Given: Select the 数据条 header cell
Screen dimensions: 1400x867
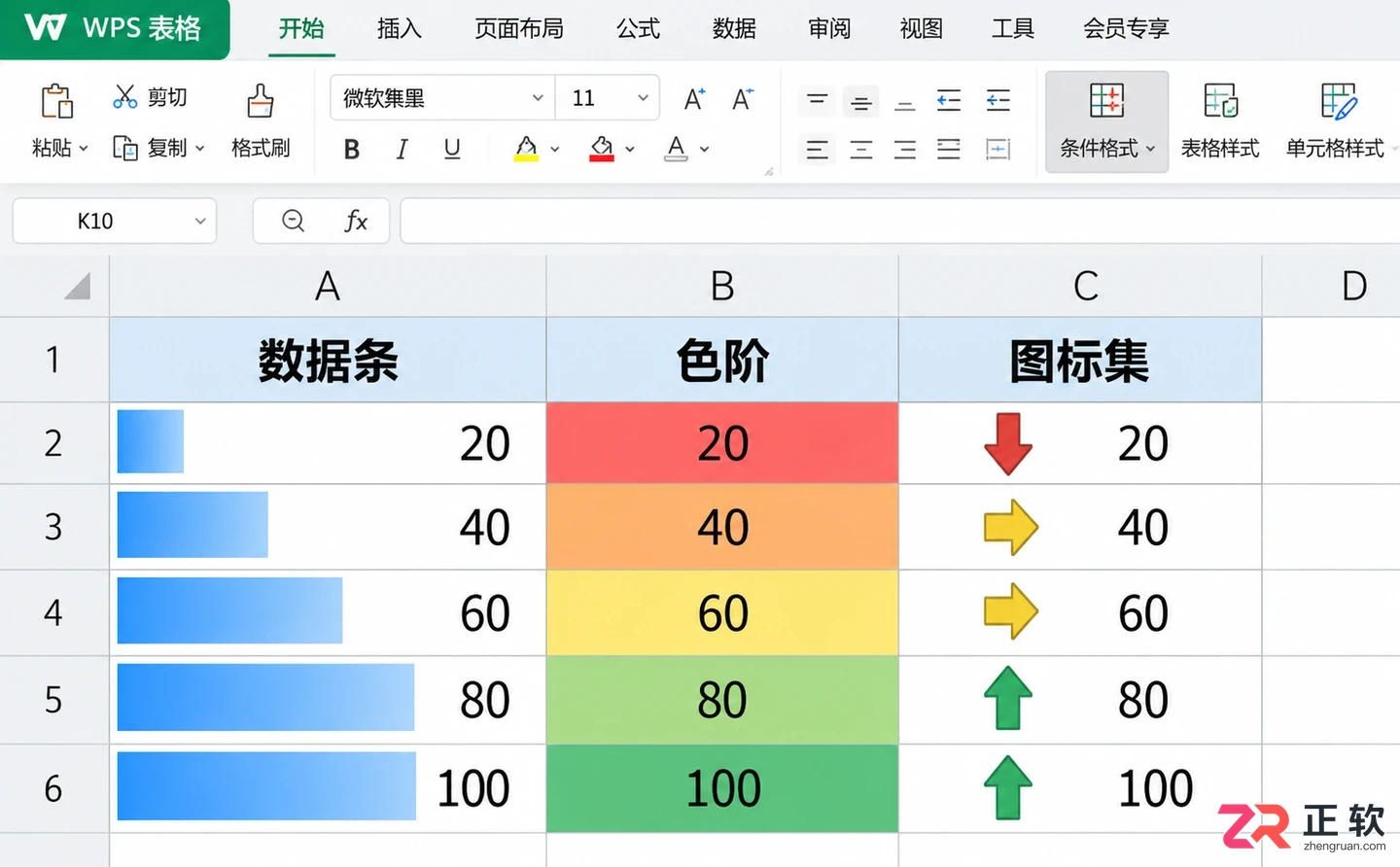Looking at the screenshot, I should [x=328, y=360].
